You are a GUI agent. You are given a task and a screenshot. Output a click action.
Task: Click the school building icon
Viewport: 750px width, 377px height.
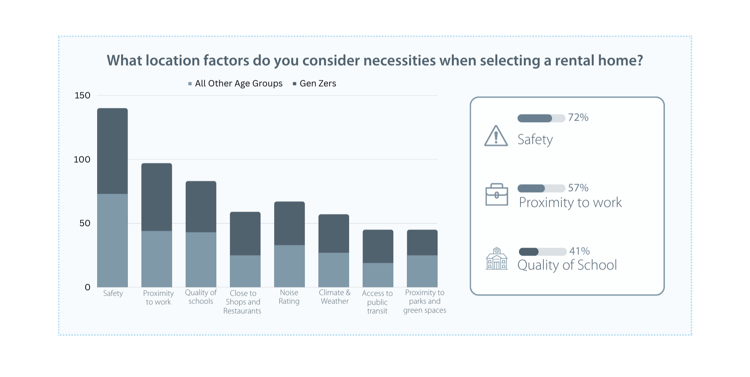496,259
